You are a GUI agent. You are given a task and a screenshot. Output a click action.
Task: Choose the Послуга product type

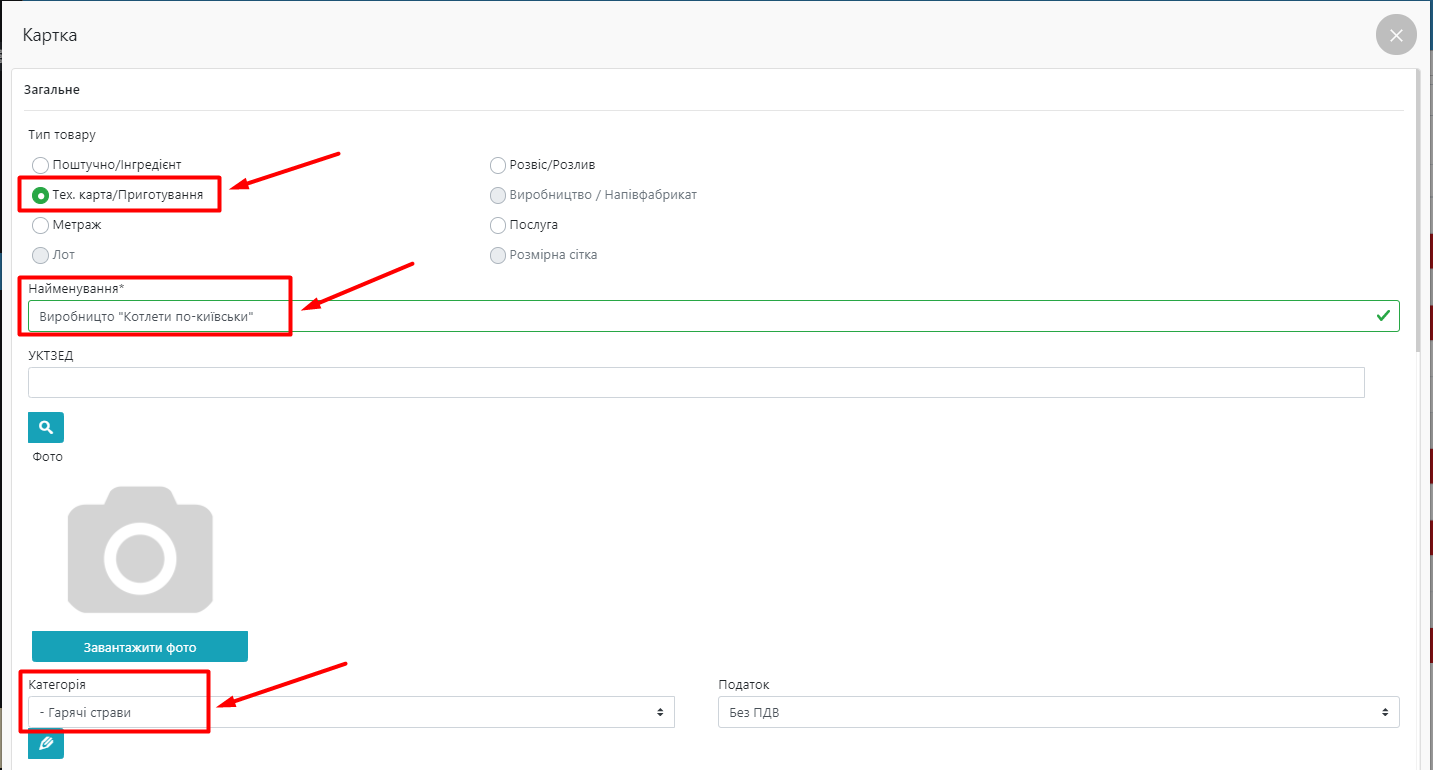coord(498,225)
